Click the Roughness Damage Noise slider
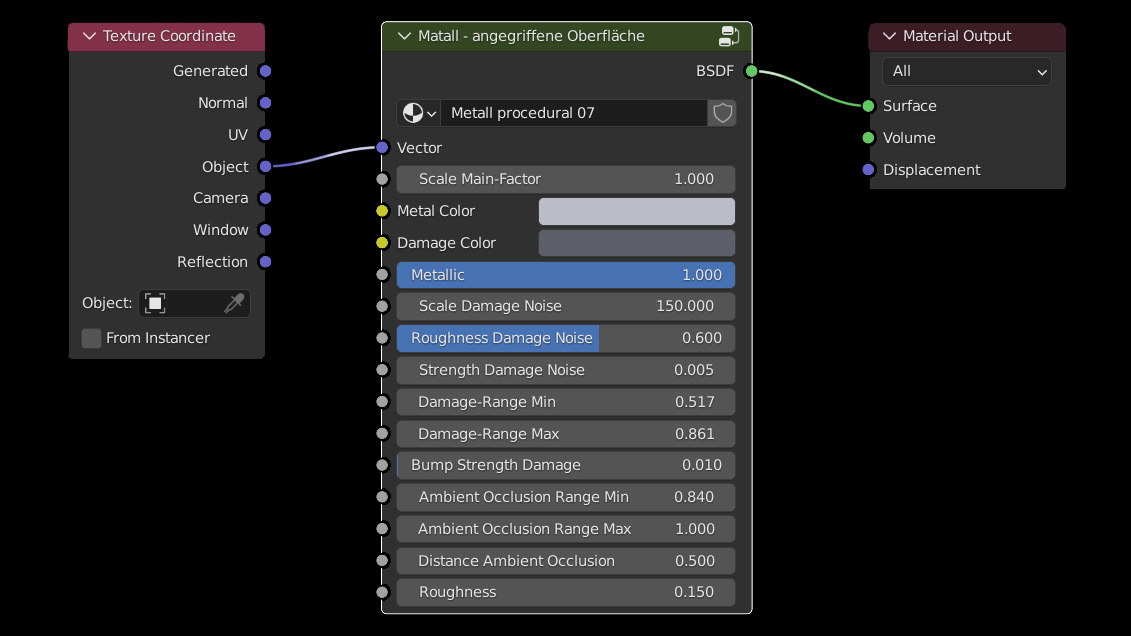The image size is (1131, 636). click(x=565, y=338)
